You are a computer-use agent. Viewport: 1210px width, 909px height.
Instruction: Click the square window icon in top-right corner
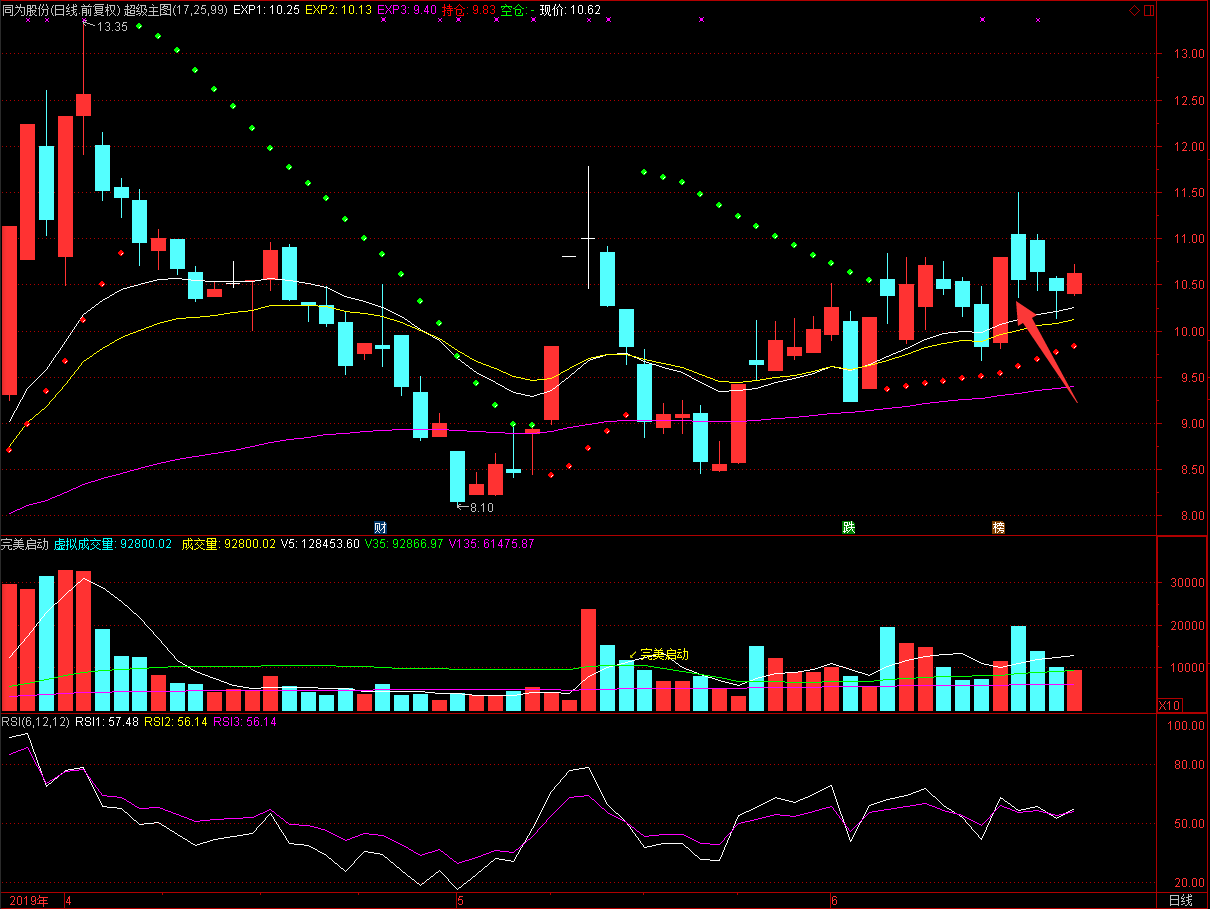click(x=1147, y=10)
